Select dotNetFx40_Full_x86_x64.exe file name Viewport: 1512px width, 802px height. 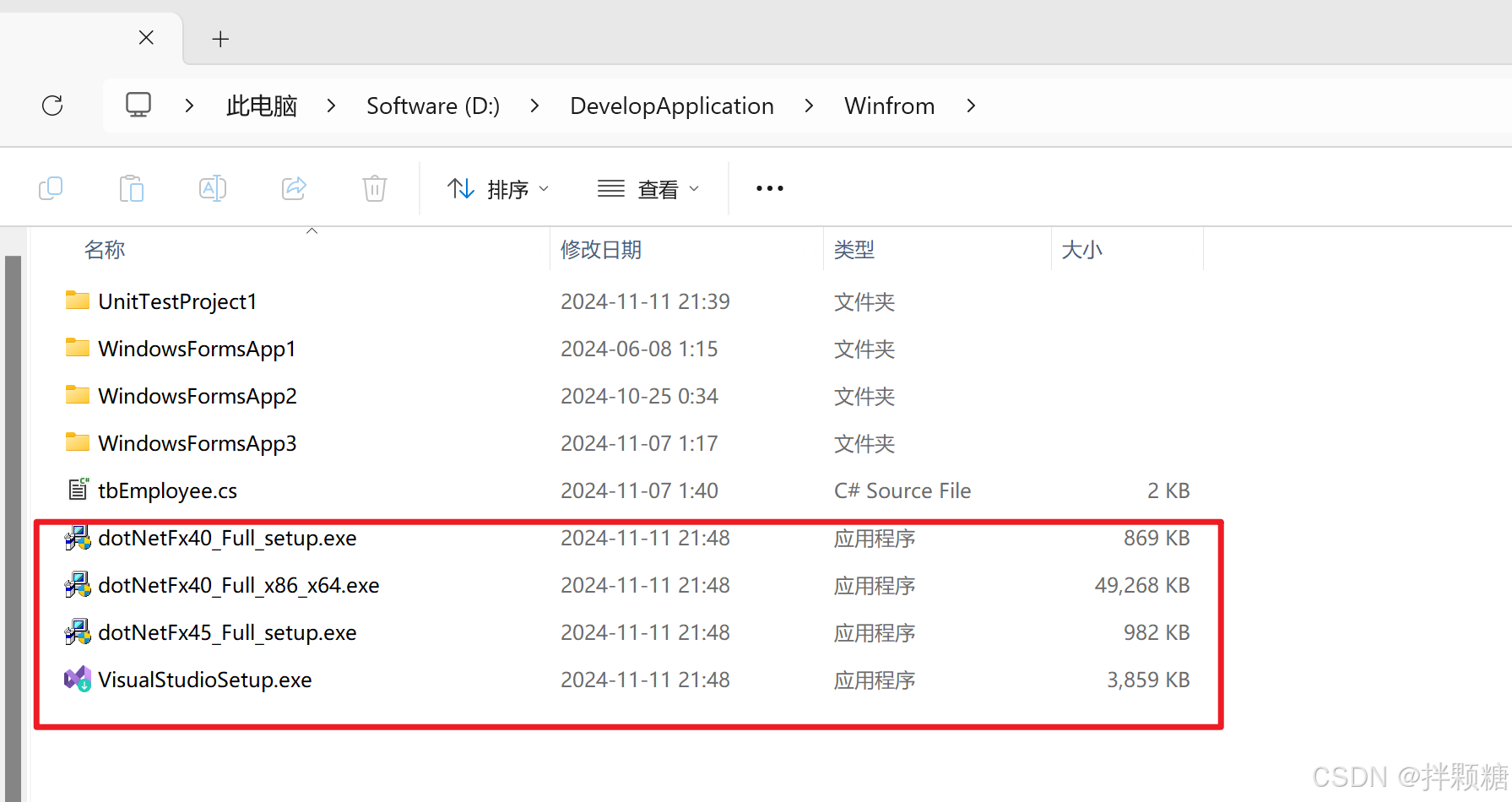click(239, 585)
